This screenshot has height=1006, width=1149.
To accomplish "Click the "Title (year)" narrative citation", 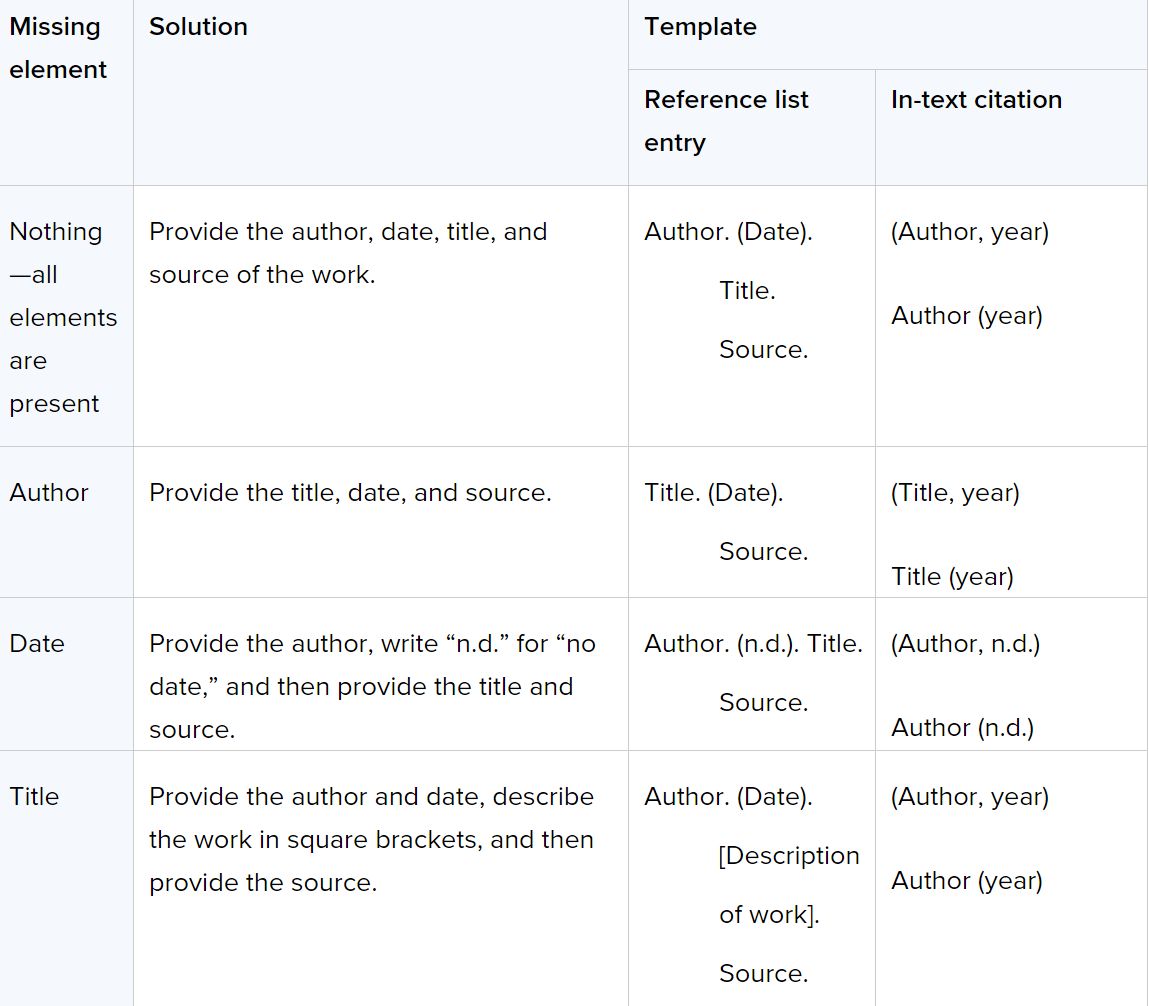I will pyautogui.click(x=952, y=577).
